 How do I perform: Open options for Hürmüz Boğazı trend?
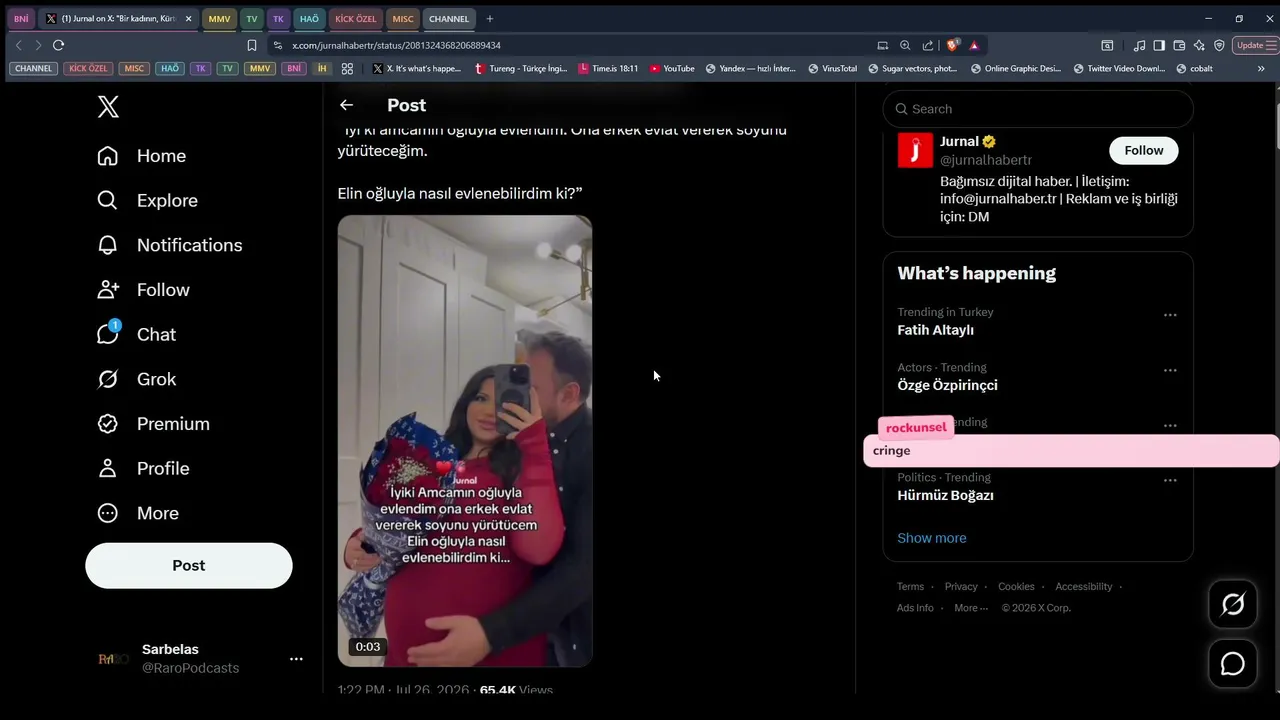[x=1170, y=480]
